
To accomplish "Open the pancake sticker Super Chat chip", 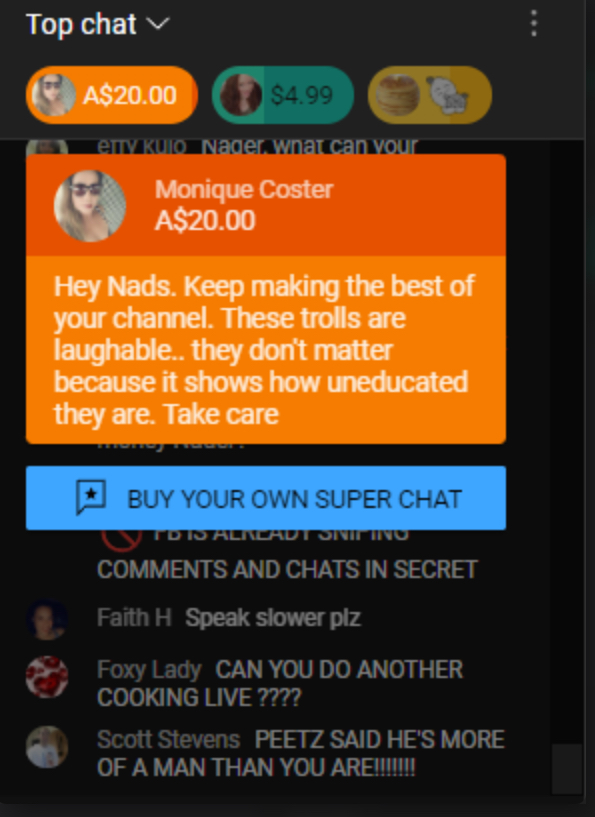I will point(430,95).
